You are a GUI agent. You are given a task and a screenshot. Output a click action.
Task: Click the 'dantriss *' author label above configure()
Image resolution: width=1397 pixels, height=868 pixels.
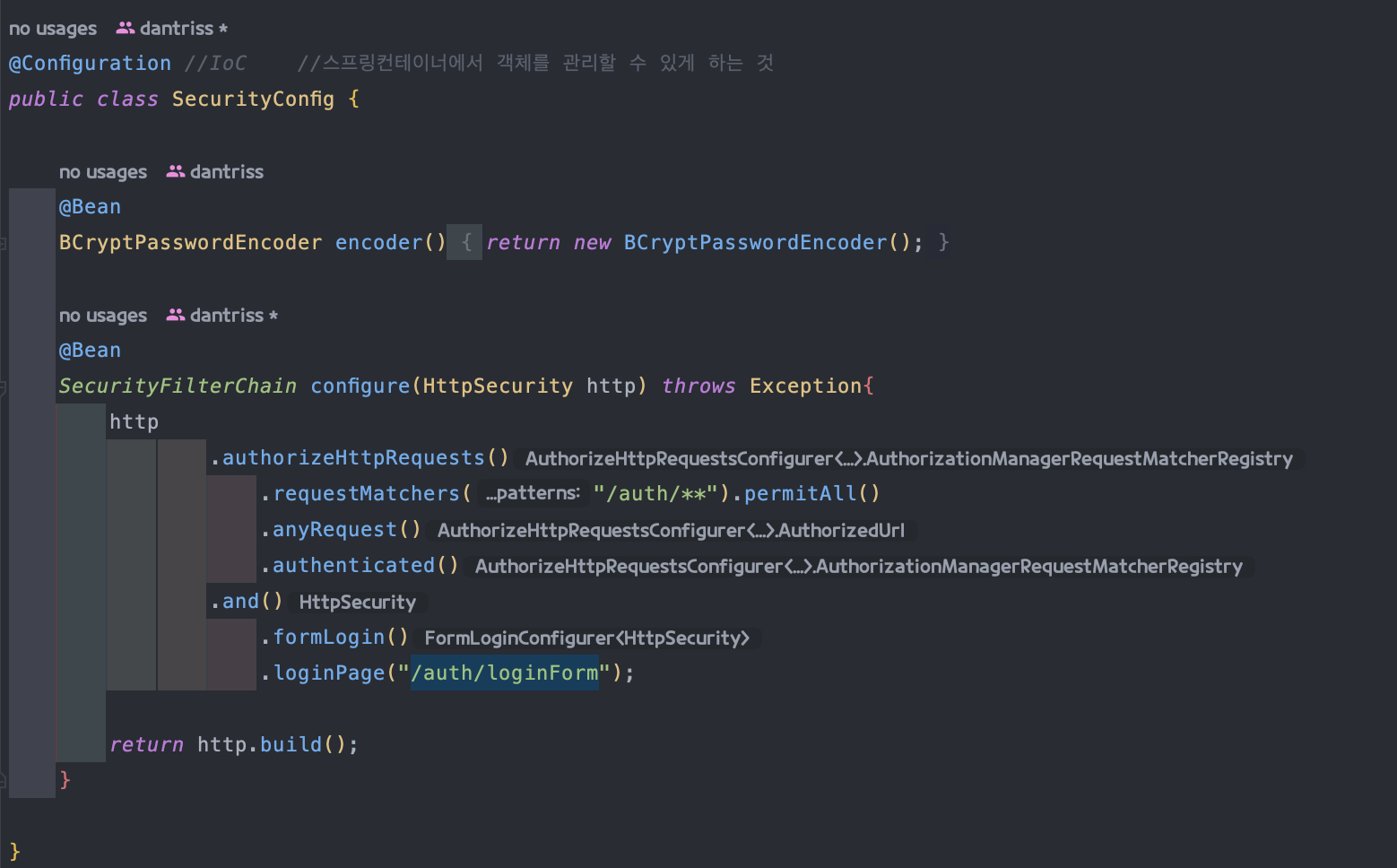click(x=234, y=316)
